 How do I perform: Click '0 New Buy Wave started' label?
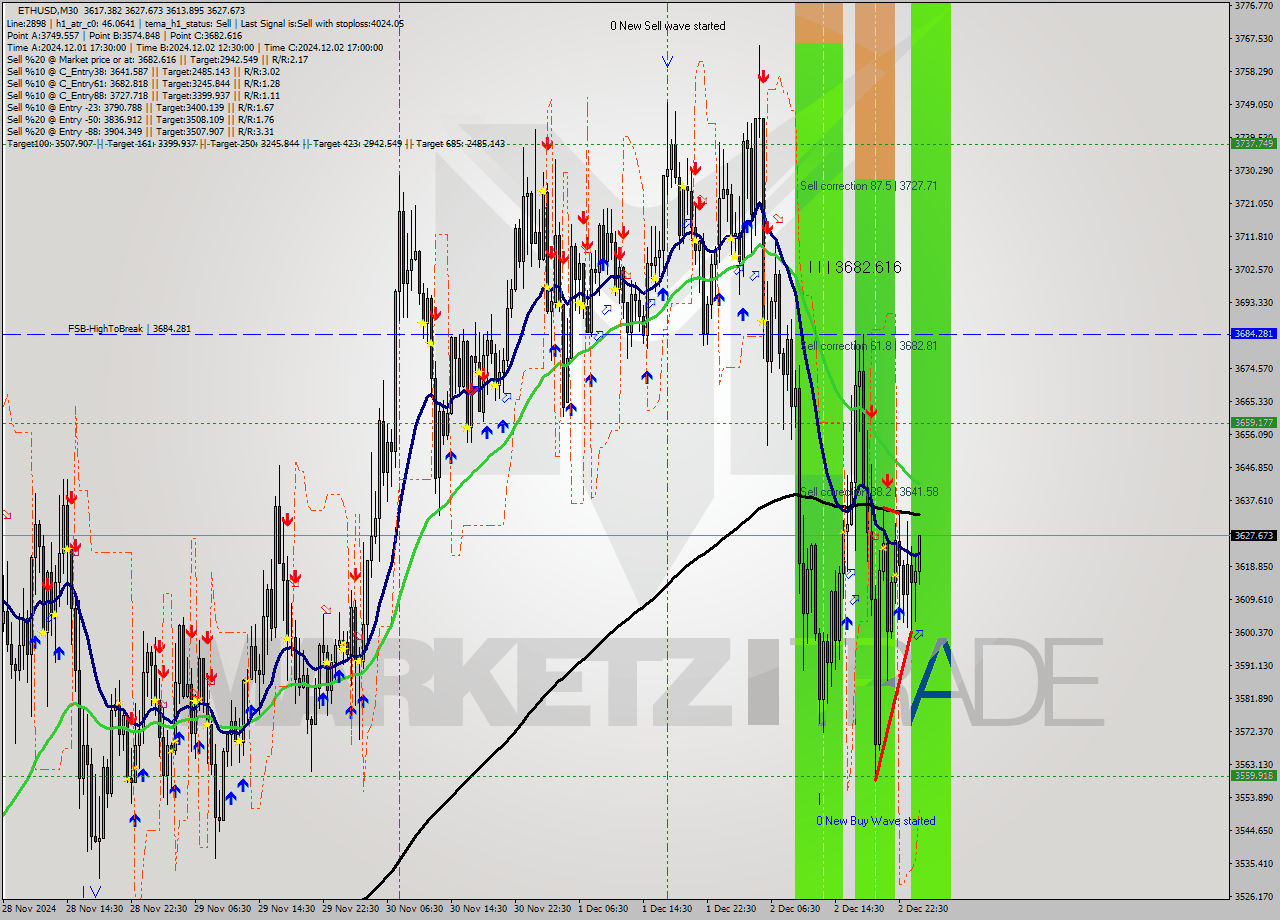(876, 821)
